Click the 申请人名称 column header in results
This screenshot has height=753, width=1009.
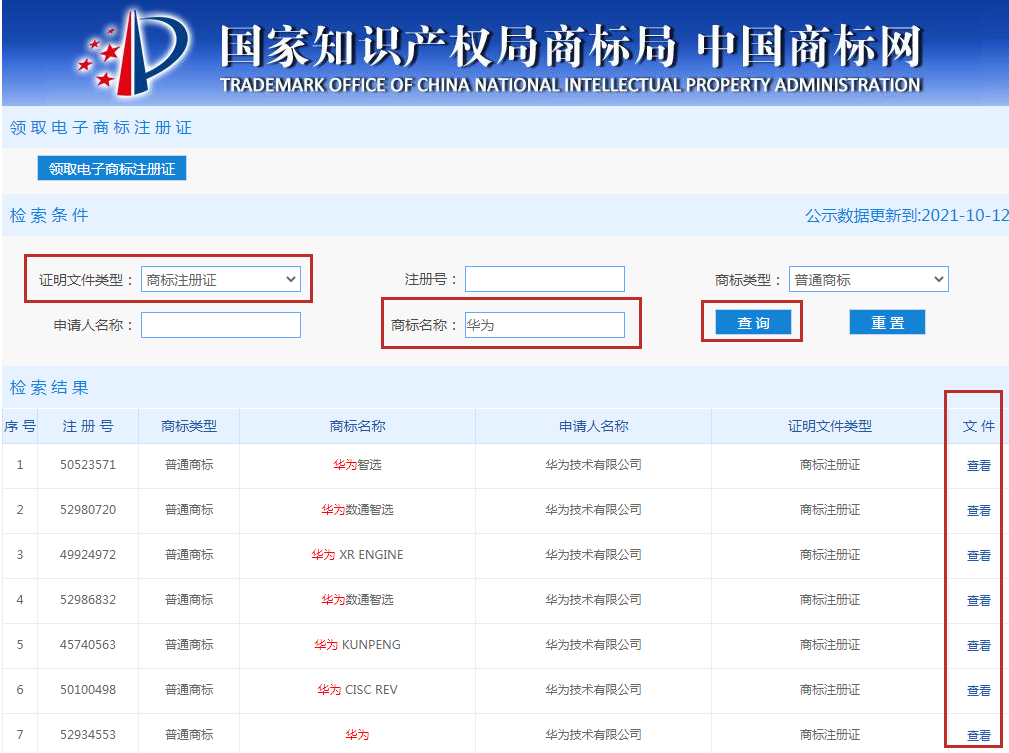click(x=593, y=426)
